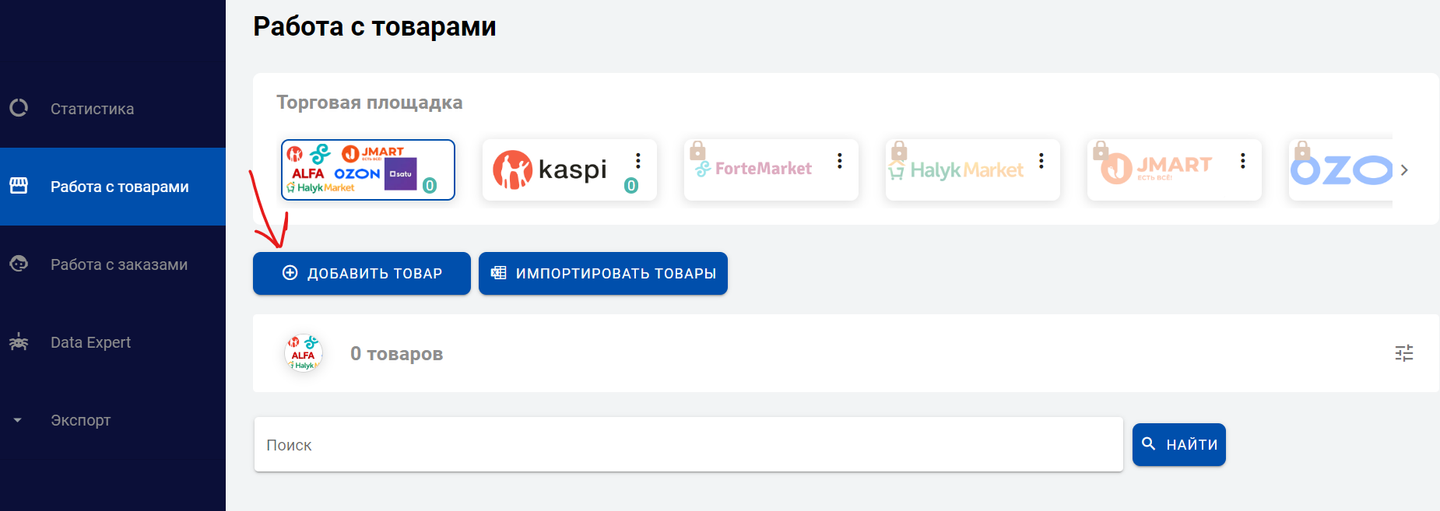Image resolution: width=1440 pixels, height=511 pixels.
Task: Open ForteMarket card three-dot menu
Action: (x=840, y=161)
